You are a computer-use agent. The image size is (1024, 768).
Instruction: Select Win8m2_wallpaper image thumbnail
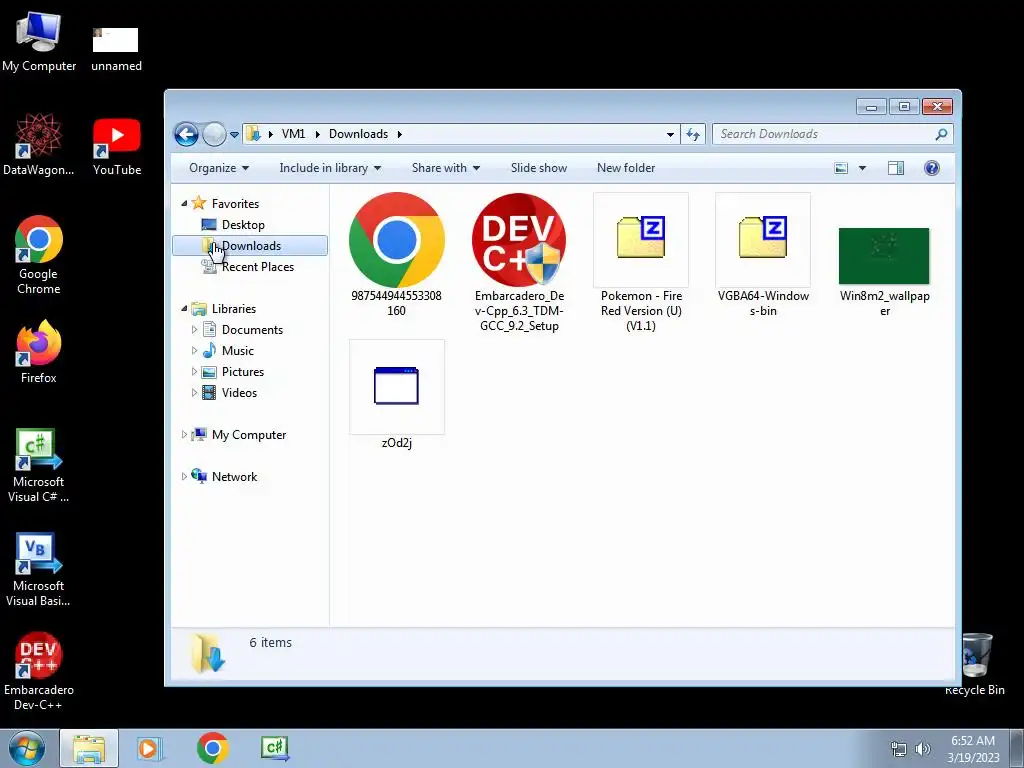(x=884, y=256)
